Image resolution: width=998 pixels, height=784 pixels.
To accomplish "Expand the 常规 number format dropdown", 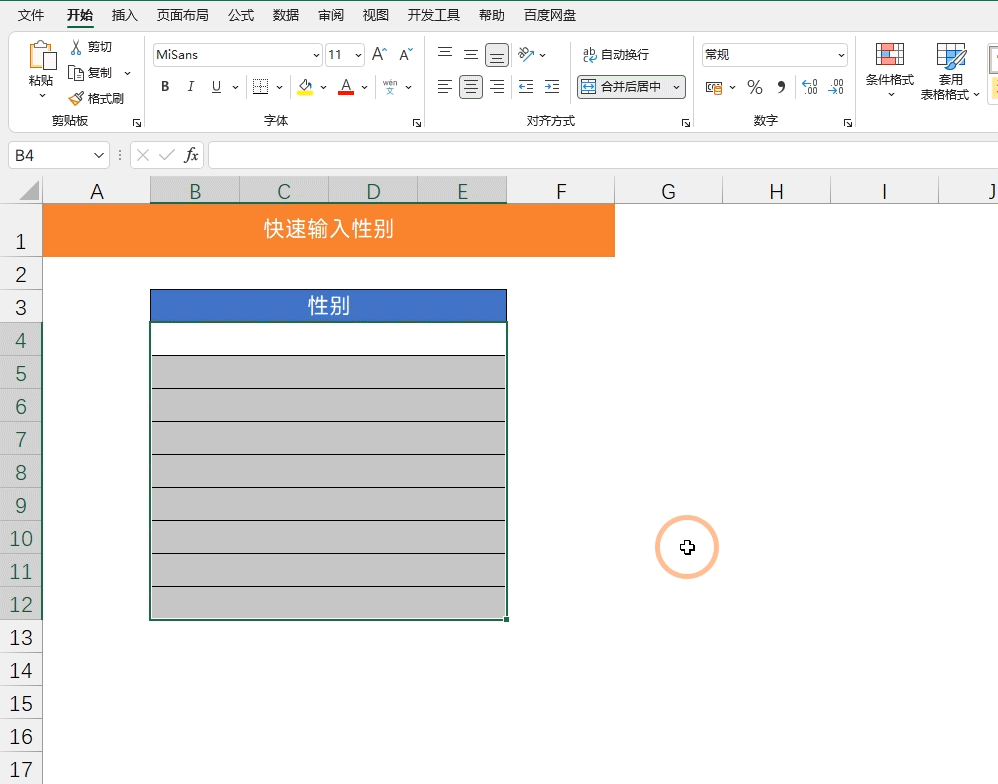I will pos(841,56).
